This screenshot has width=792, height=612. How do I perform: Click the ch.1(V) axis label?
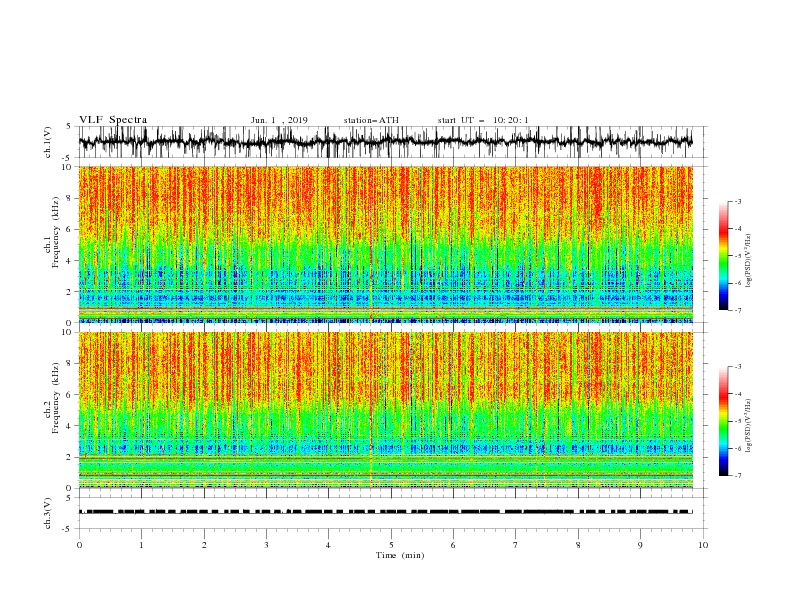click(x=48, y=142)
